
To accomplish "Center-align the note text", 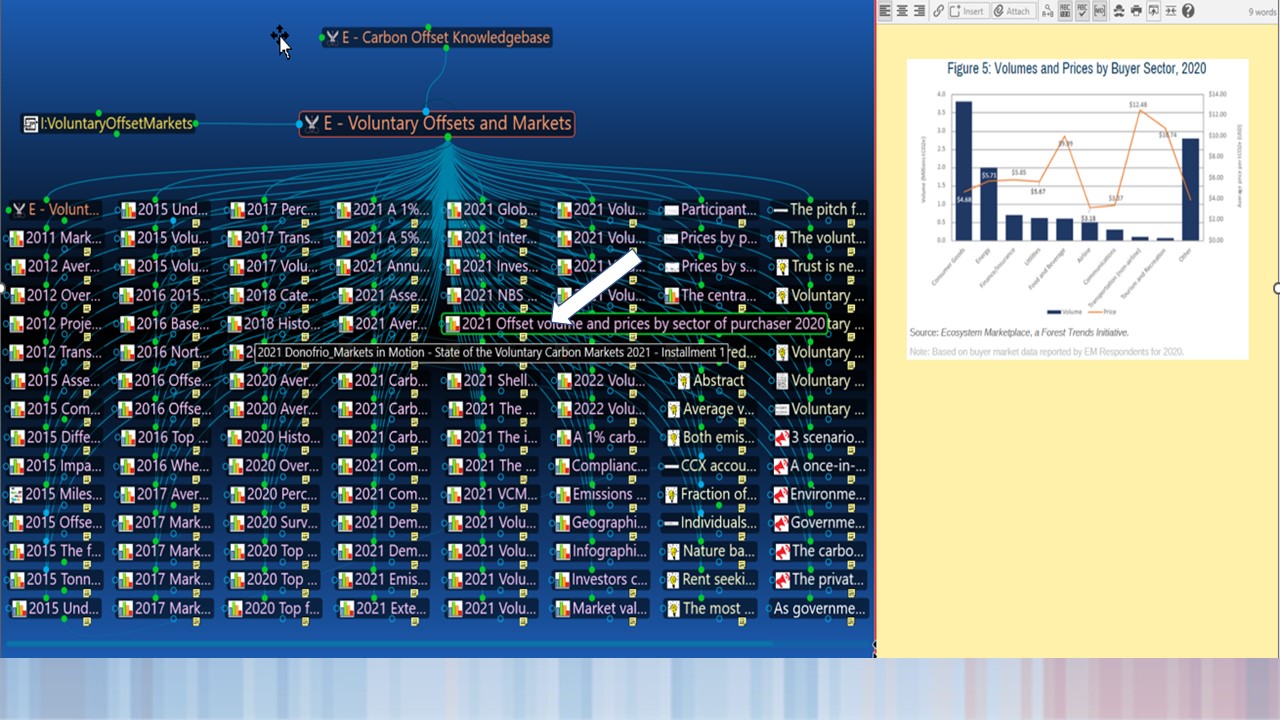I will click(x=902, y=11).
